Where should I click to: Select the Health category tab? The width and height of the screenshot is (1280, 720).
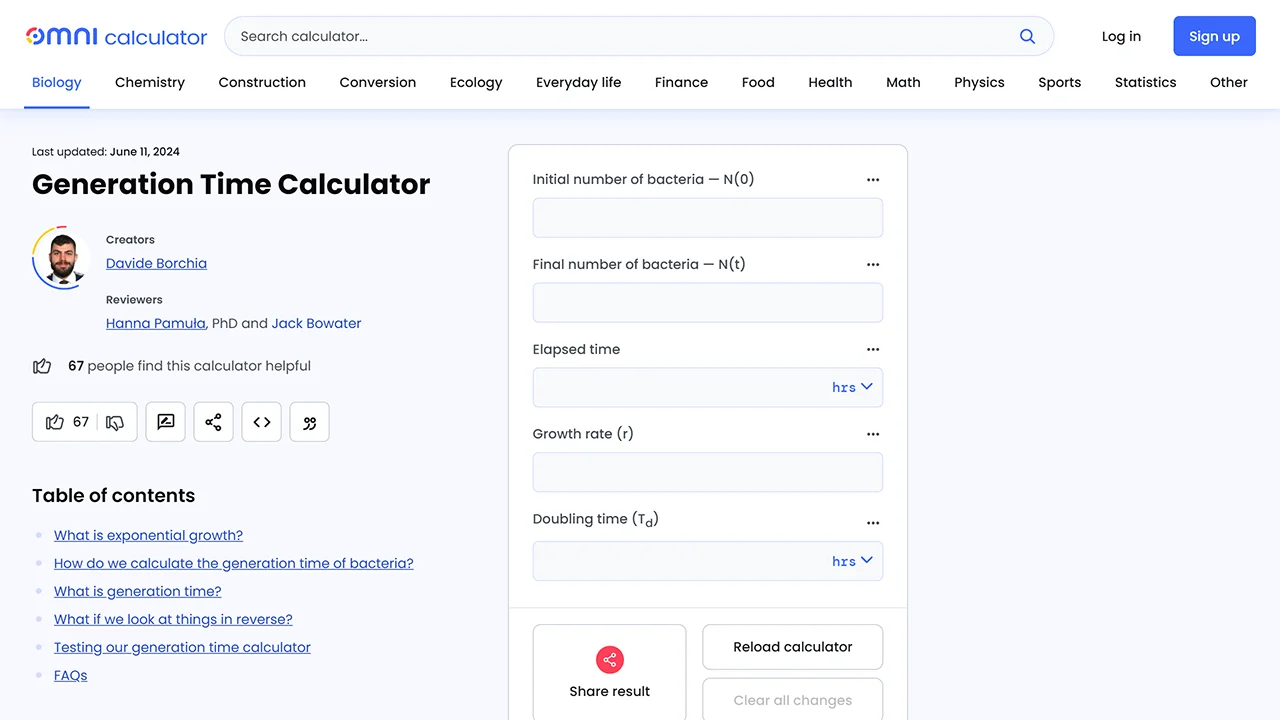click(830, 82)
